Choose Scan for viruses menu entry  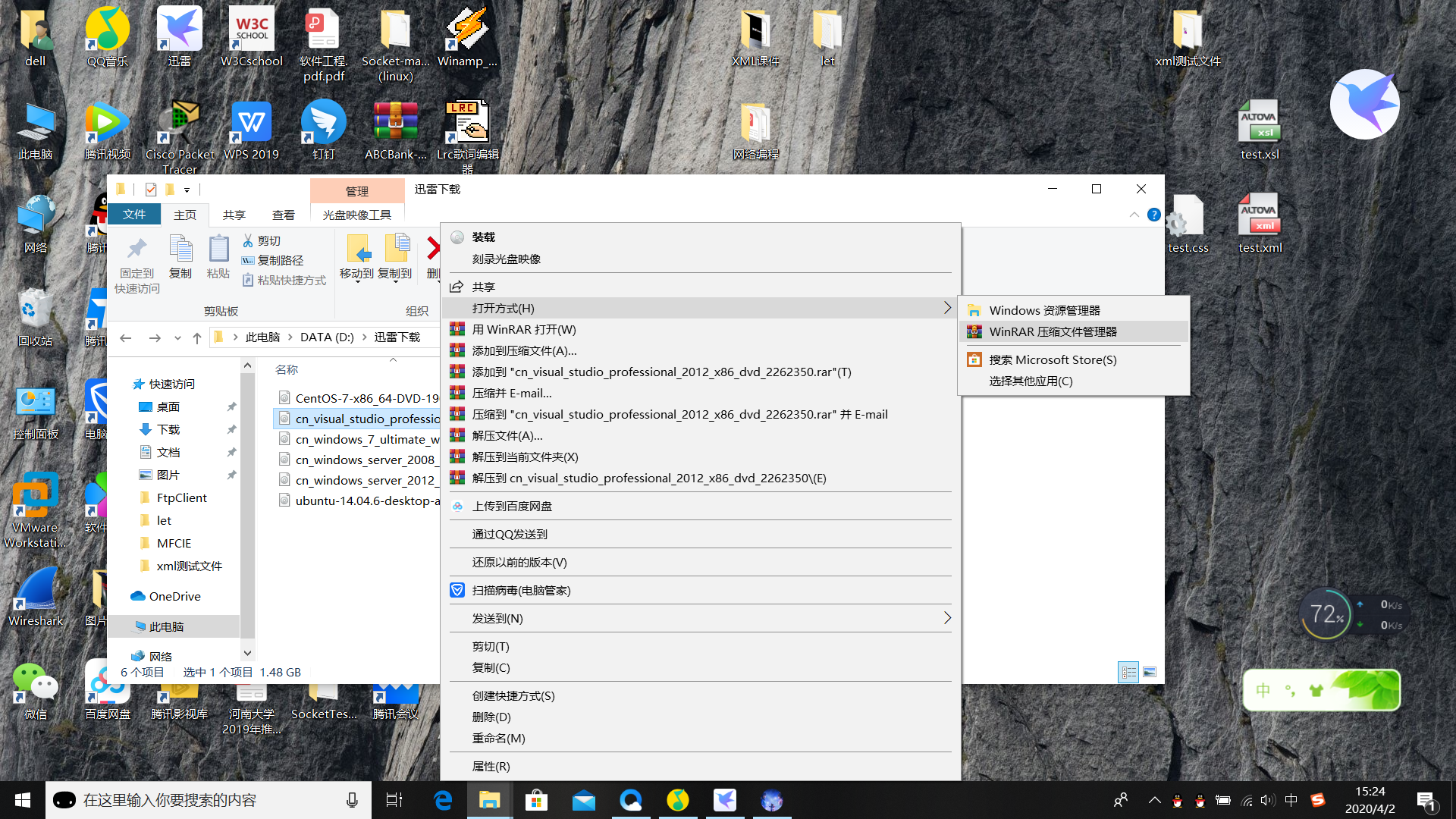(x=521, y=590)
